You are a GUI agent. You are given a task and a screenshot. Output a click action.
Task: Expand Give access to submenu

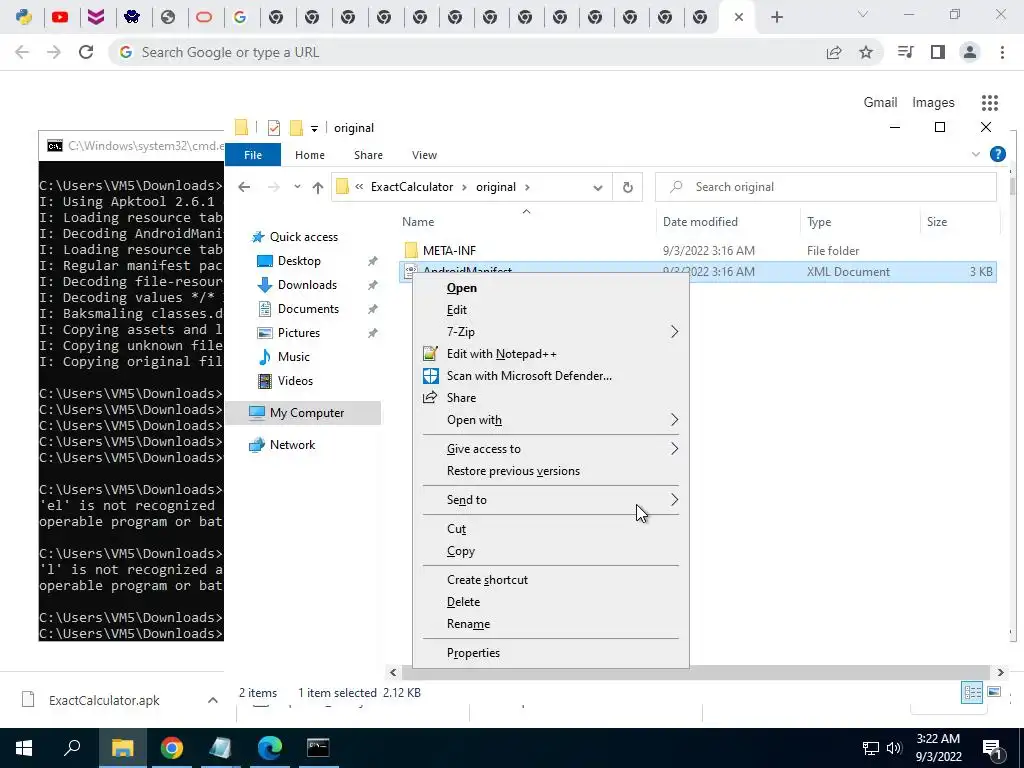tap(551, 449)
